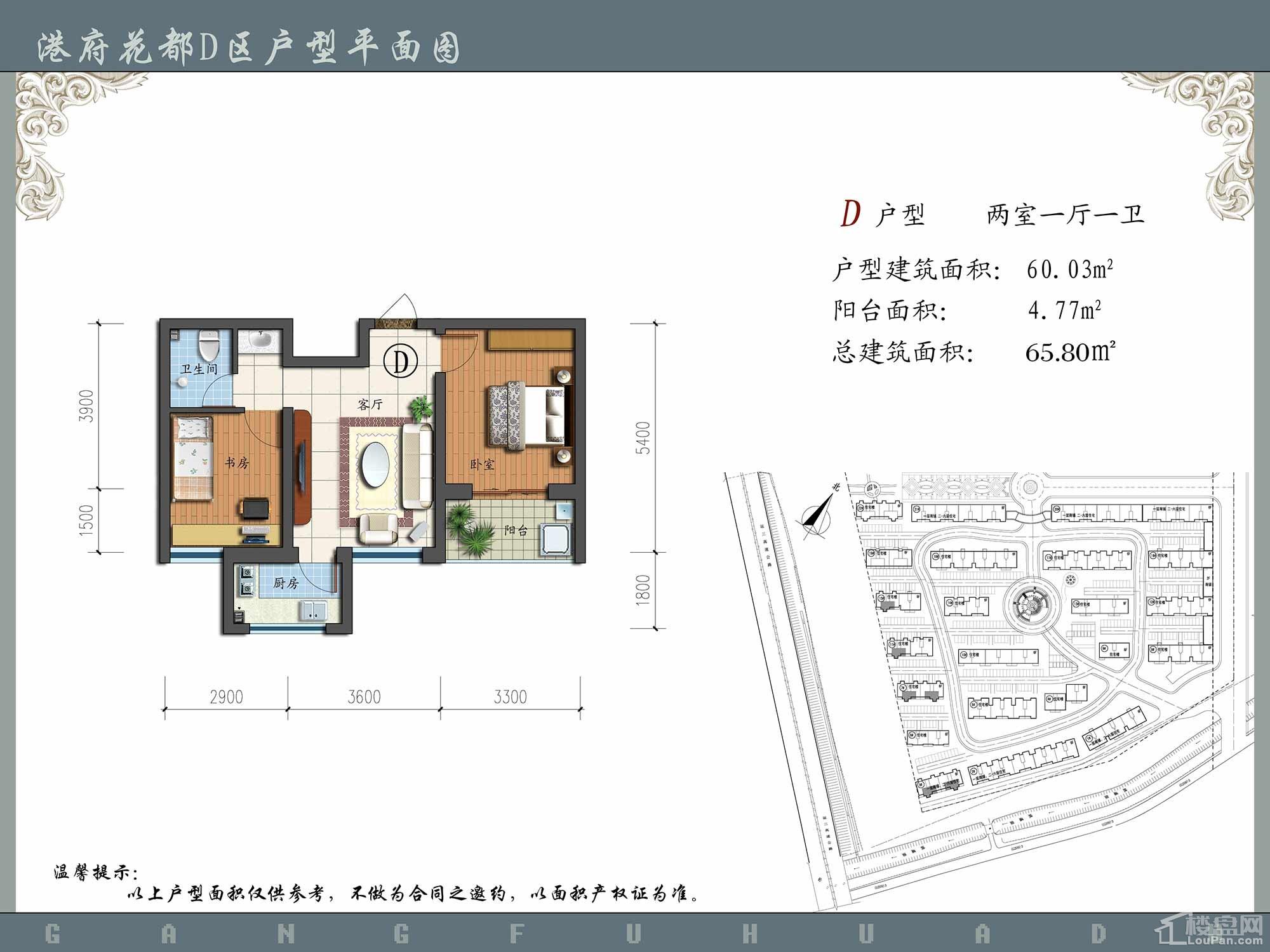Click the computer on the study desk
Screen dimensions: 1270x952
point(257,534)
